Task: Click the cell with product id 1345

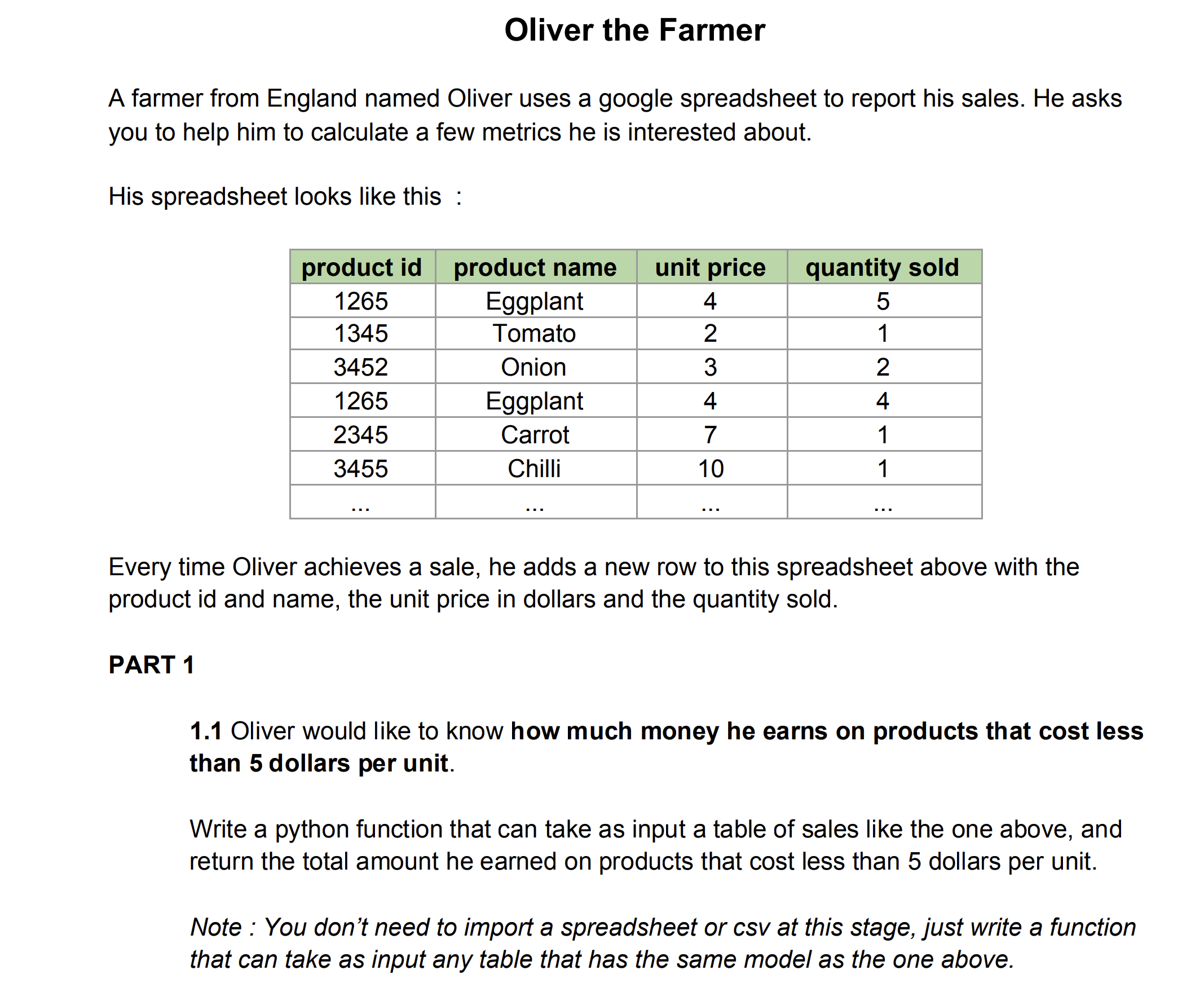Action: [x=363, y=334]
